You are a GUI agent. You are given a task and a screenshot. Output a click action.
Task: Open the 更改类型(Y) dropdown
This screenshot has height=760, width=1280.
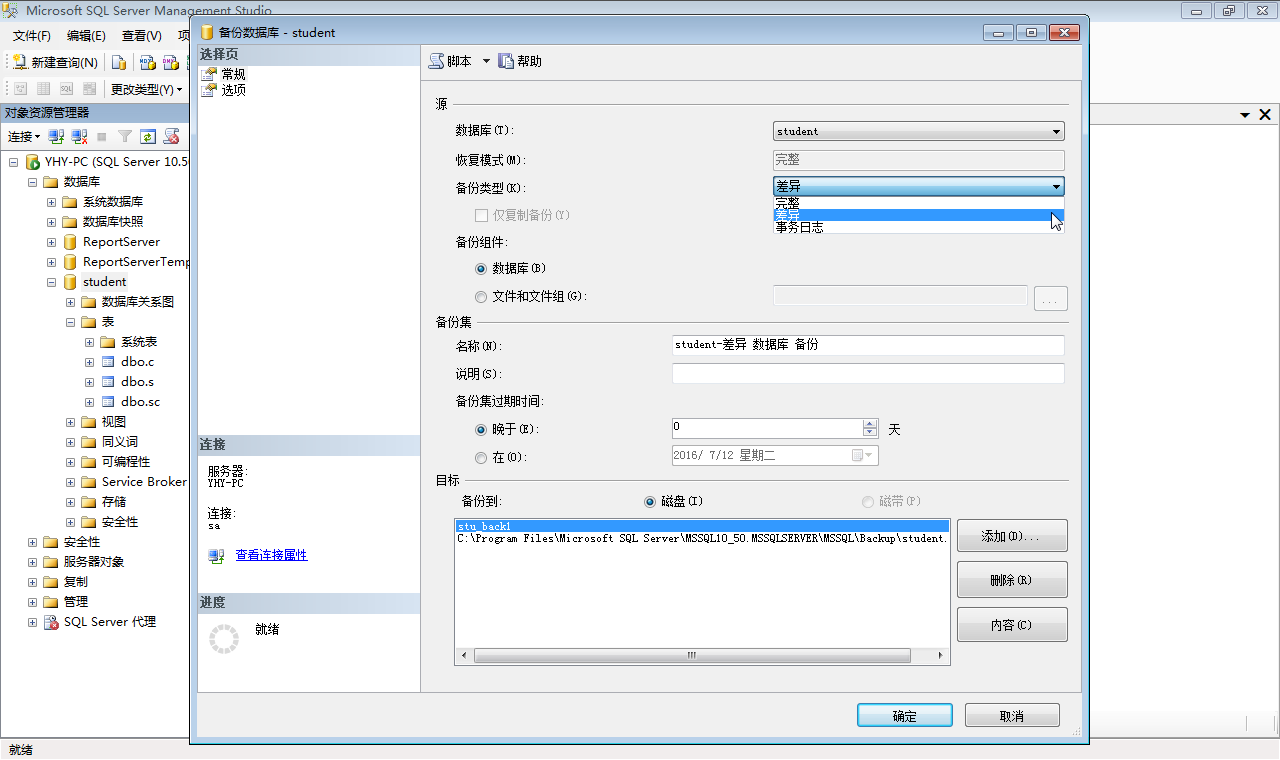click(146, 89)
